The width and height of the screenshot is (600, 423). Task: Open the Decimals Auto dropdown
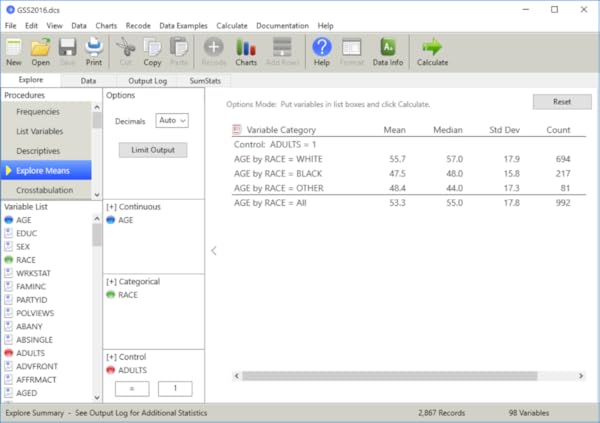[x=172, y=121]
